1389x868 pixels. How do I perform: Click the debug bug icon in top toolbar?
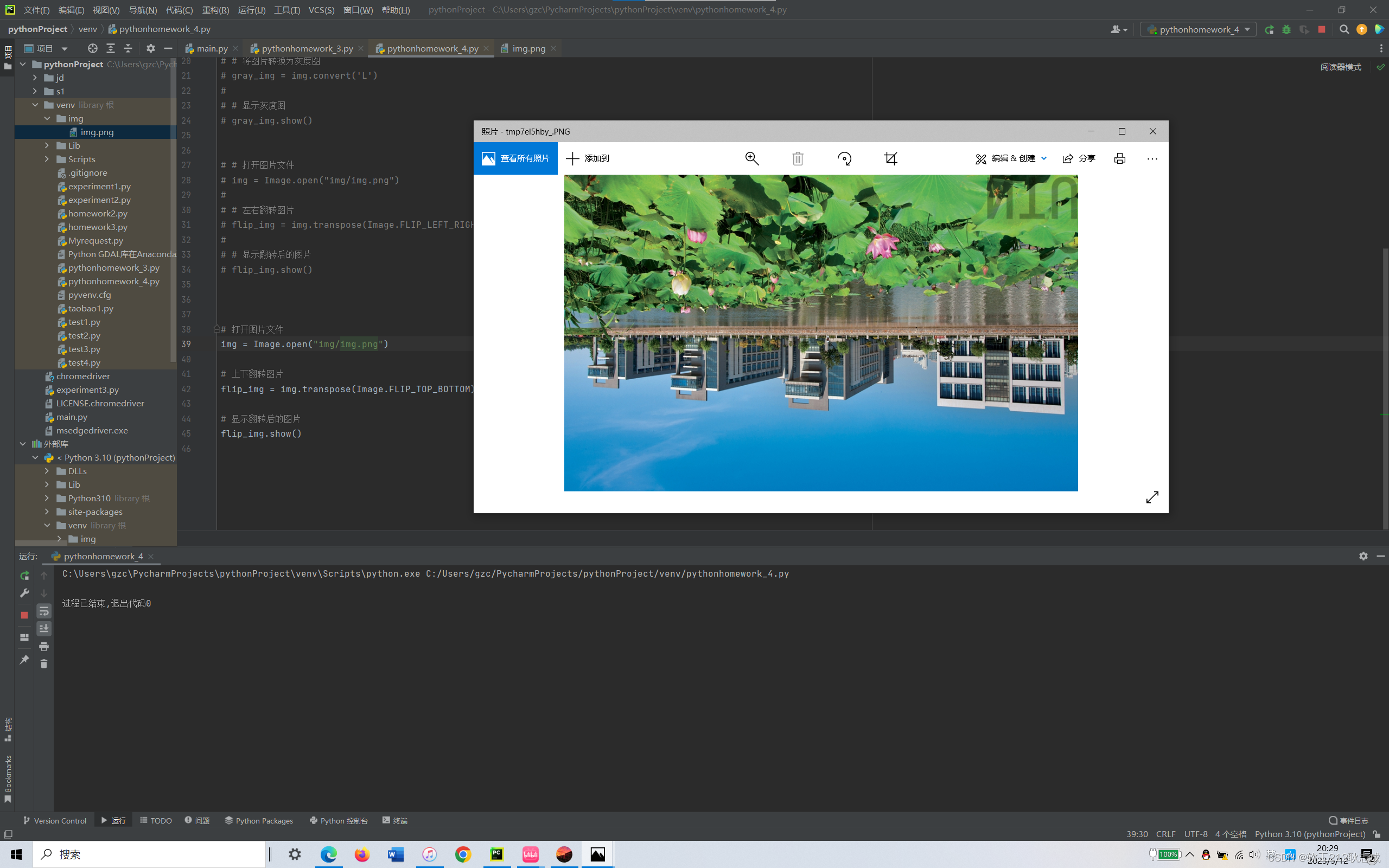click(1286, 29)
